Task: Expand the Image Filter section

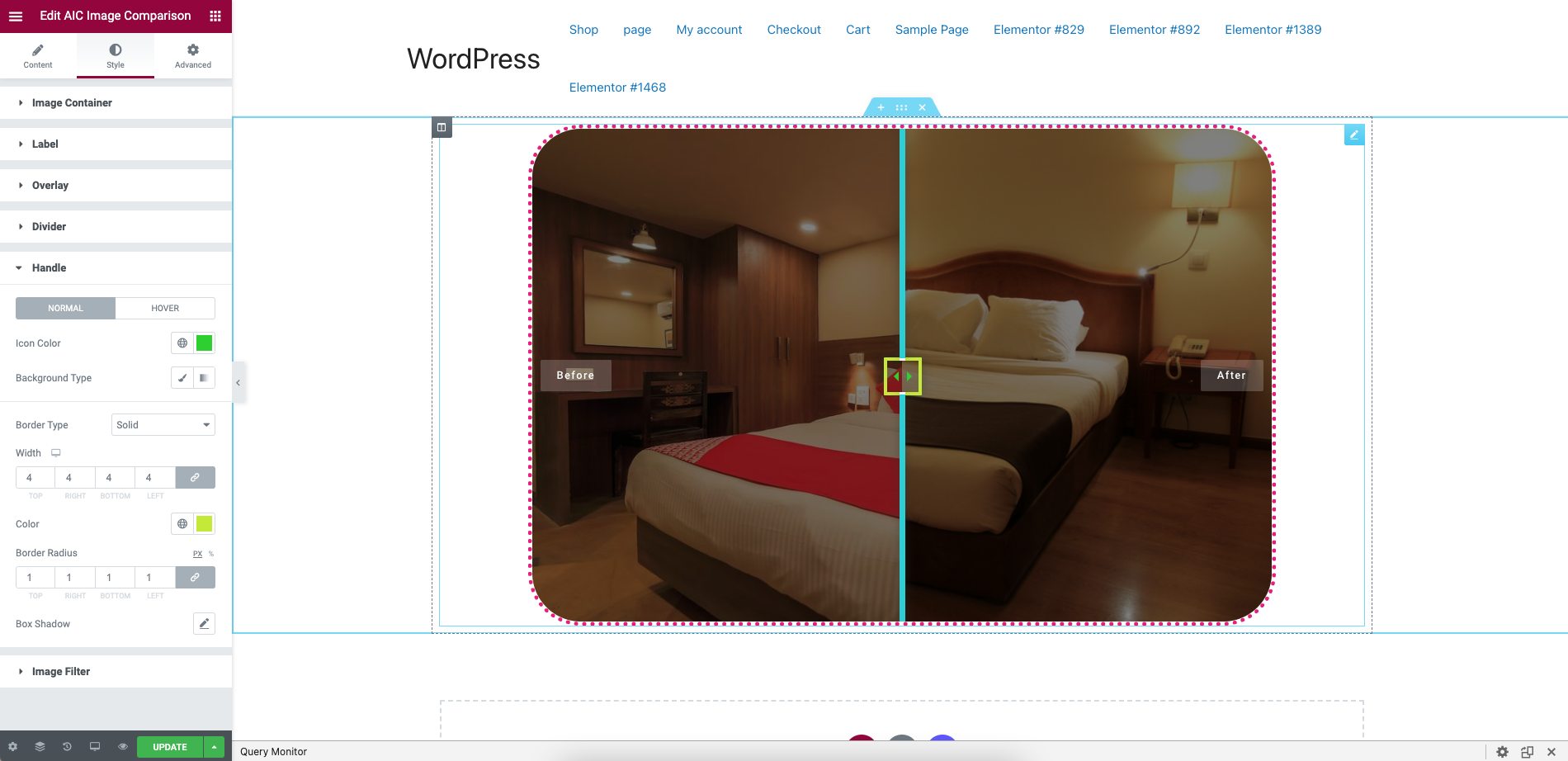Action: tap(116, 672)
